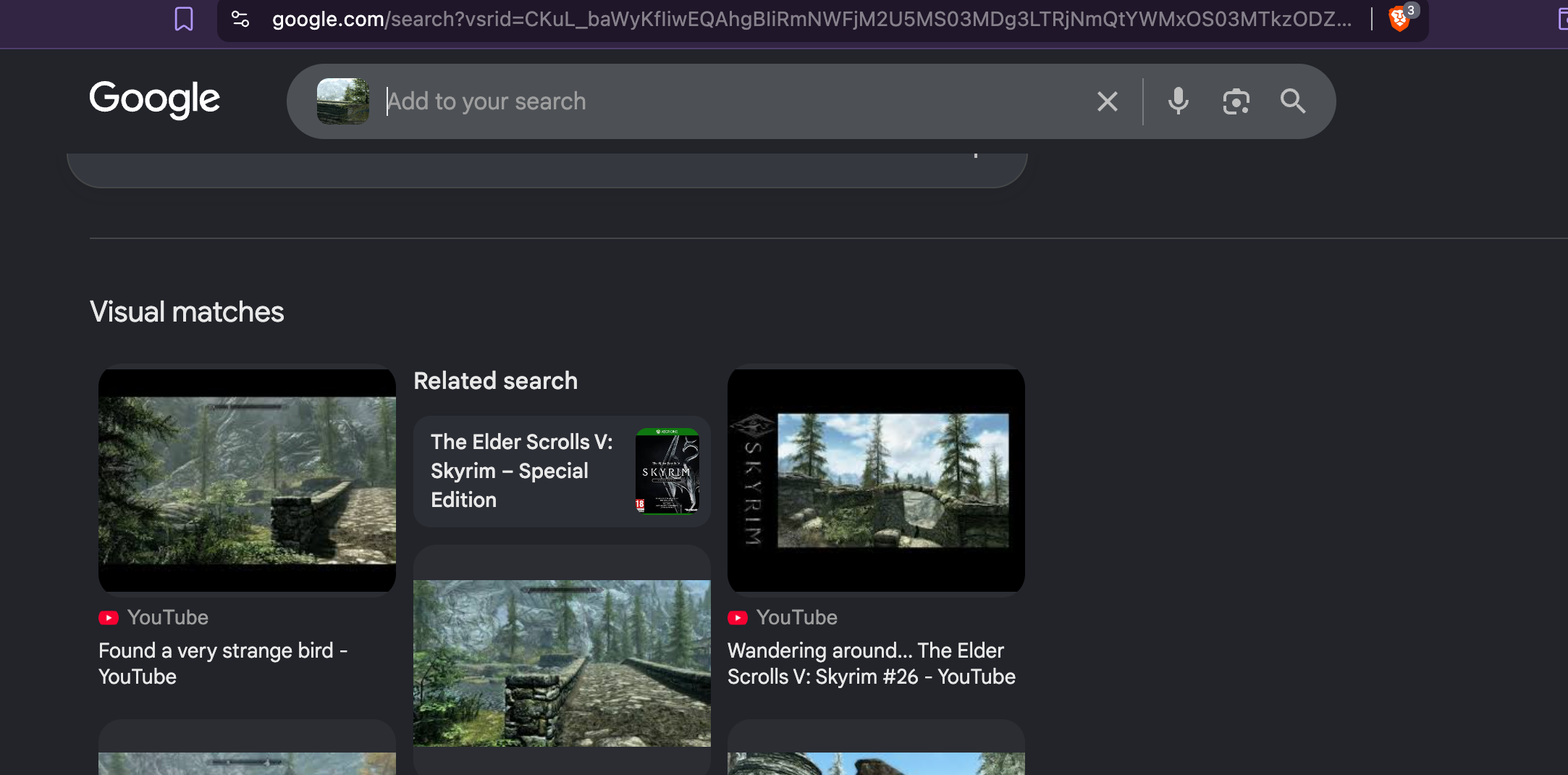Click the stone arch thumbnail with Skyrim logo
Screen dimensions: 1568x775
click(876, 480)
